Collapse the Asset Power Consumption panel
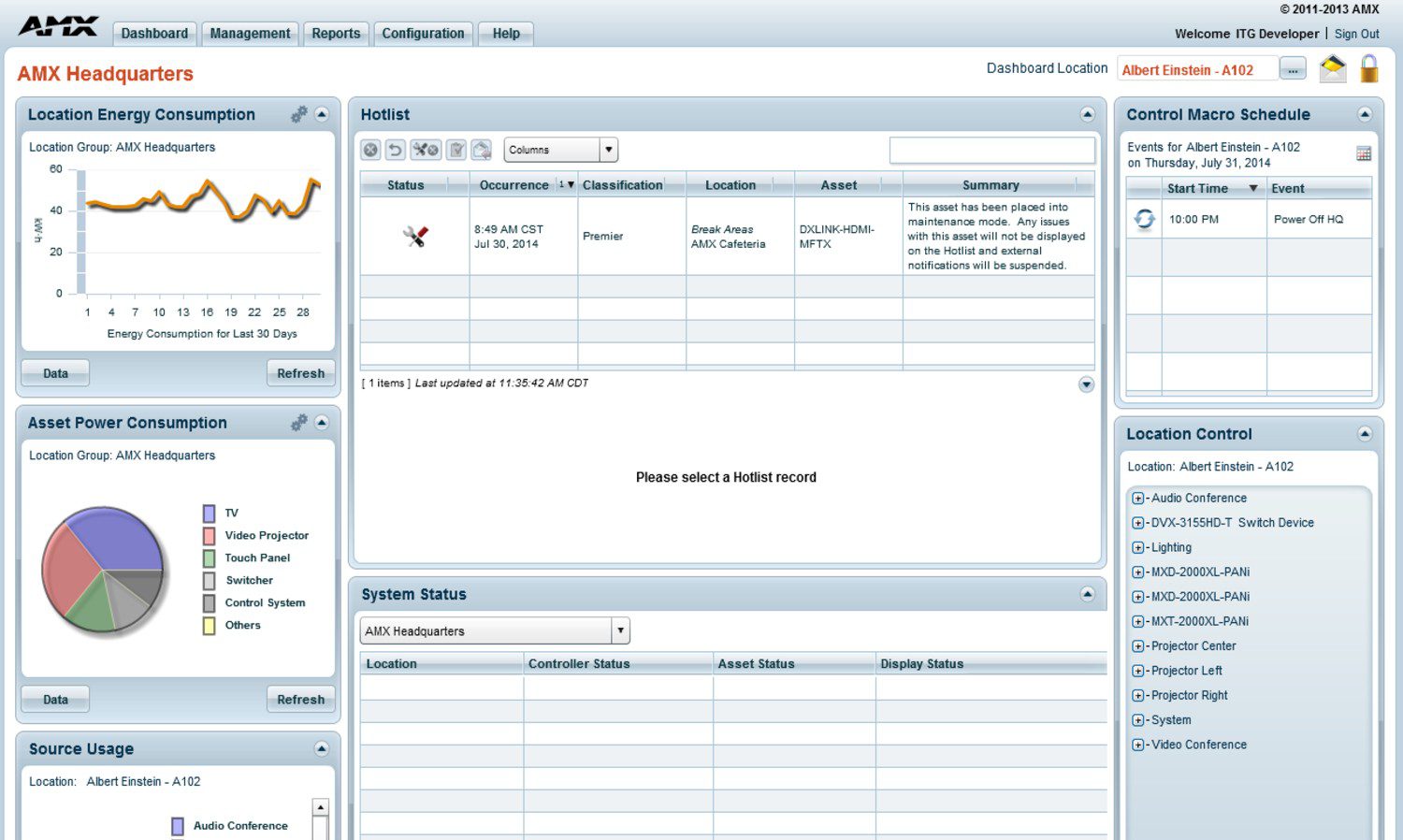The width and height of the screenshot is (1403, 840). click(x=322, y=423)
